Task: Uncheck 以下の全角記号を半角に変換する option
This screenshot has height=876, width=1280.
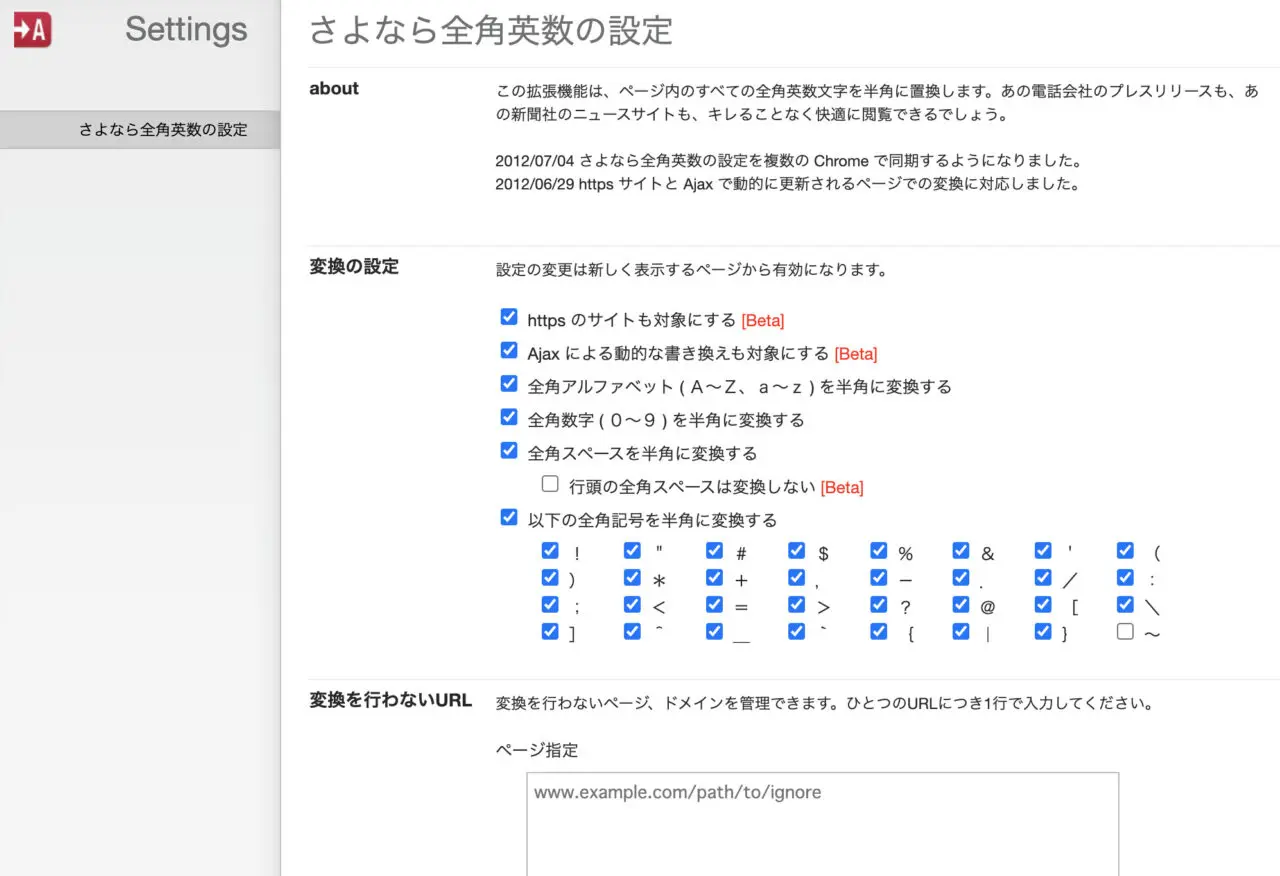Action: point(509,516)
